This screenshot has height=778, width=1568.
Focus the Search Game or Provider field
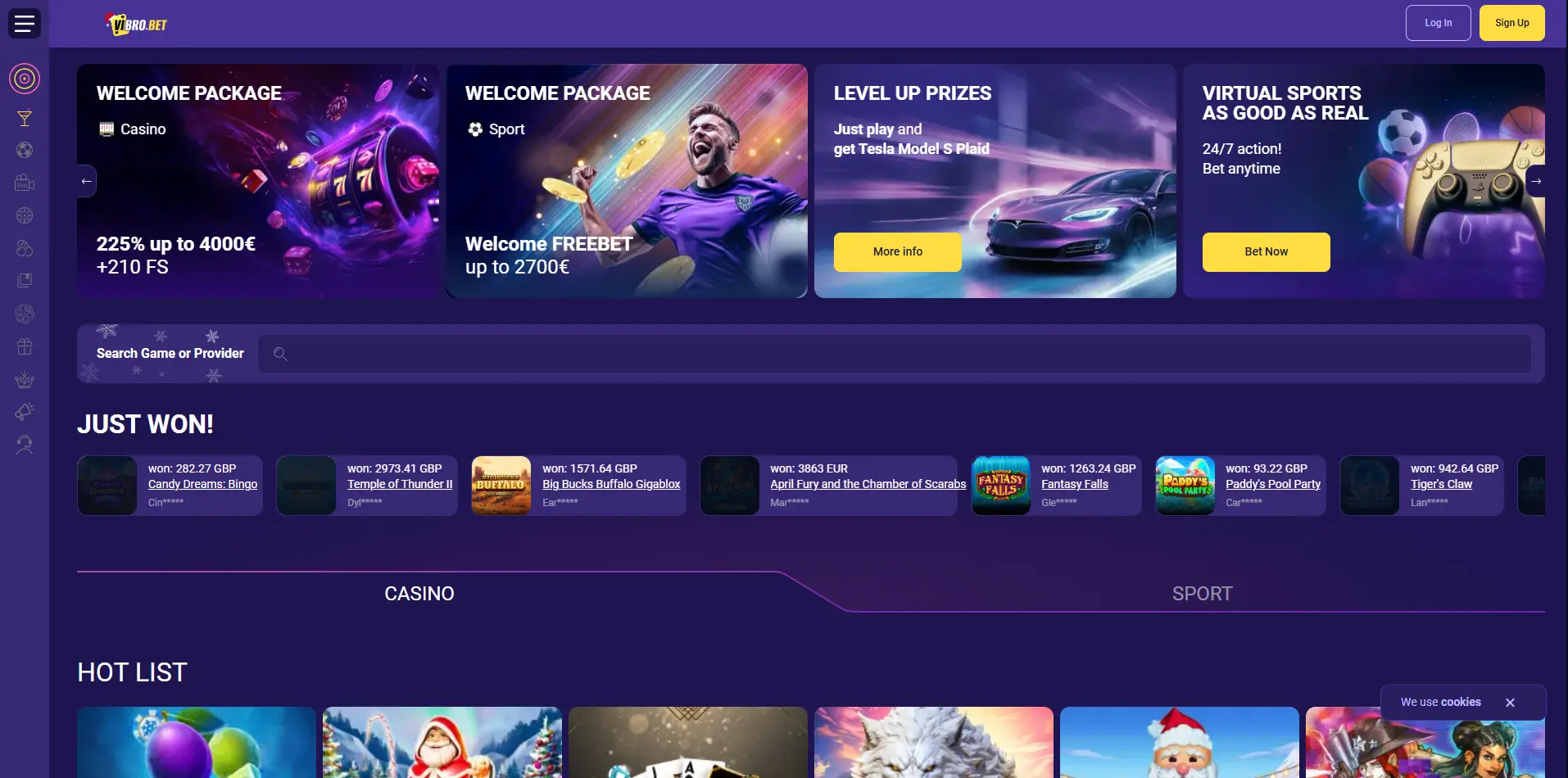(x=895, y=354)
